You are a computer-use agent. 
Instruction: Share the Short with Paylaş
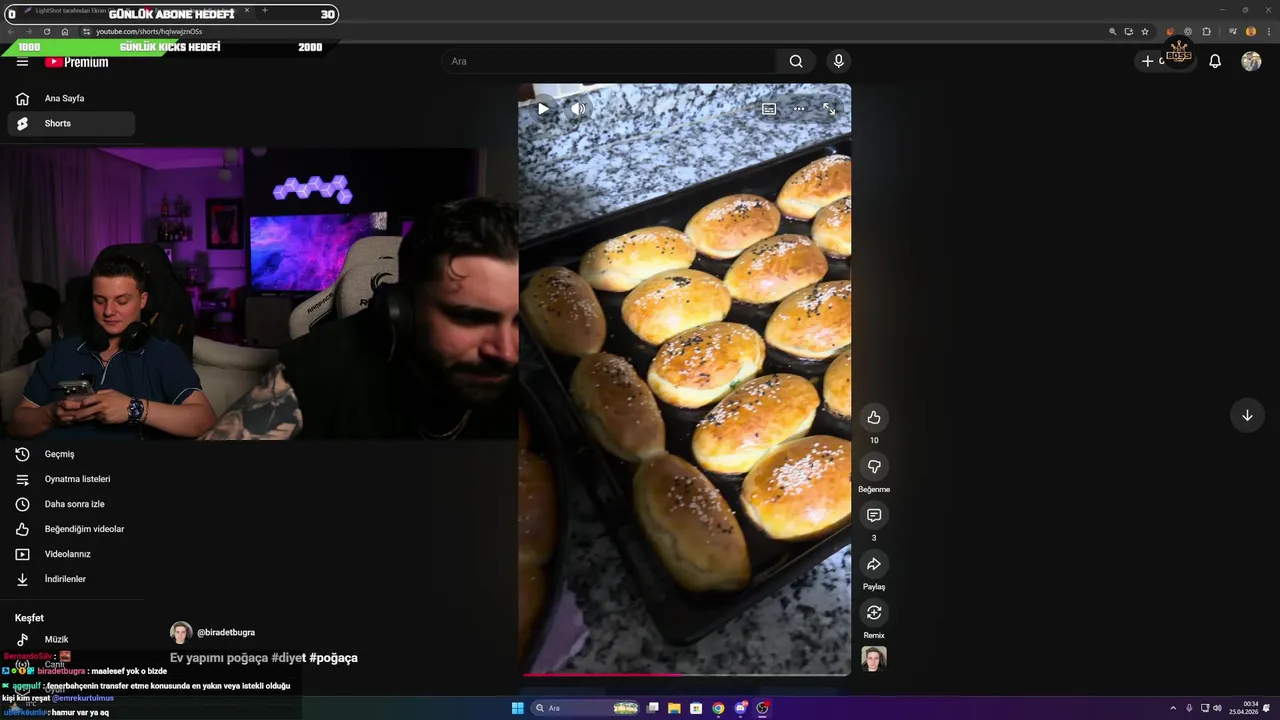pos(874,564)
